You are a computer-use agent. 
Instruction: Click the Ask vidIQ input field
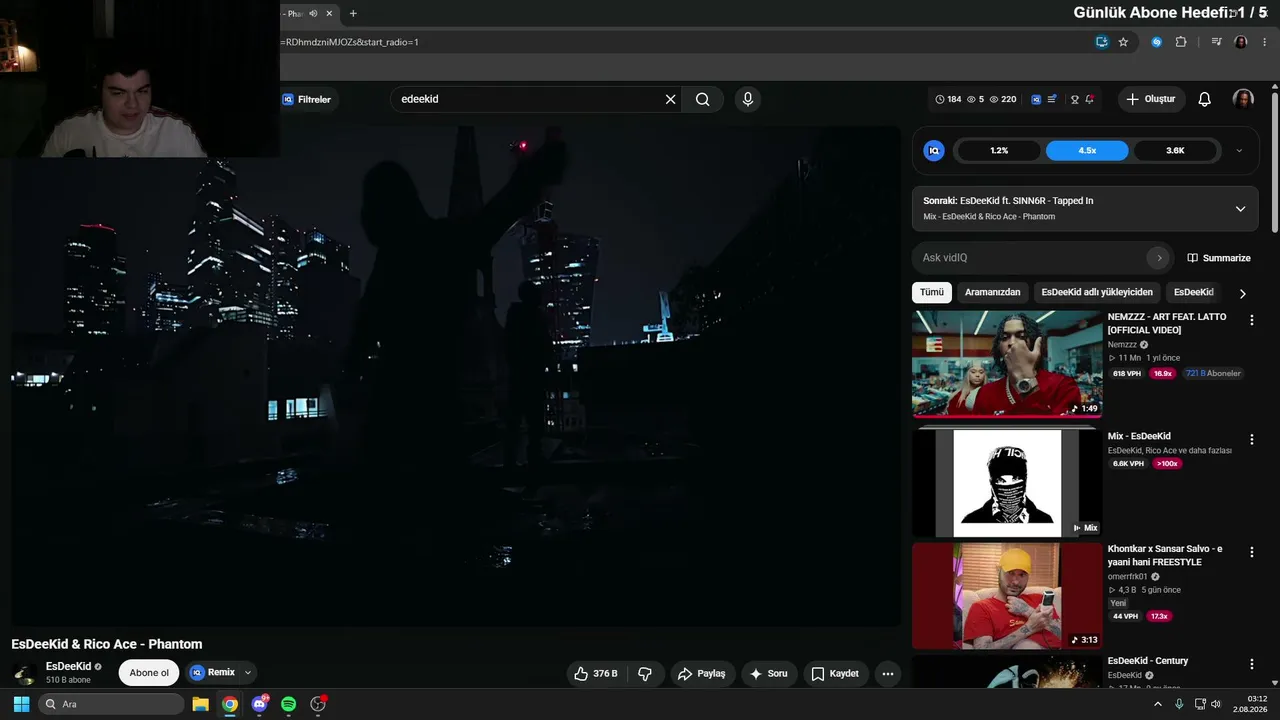[x=1031, y=258]
